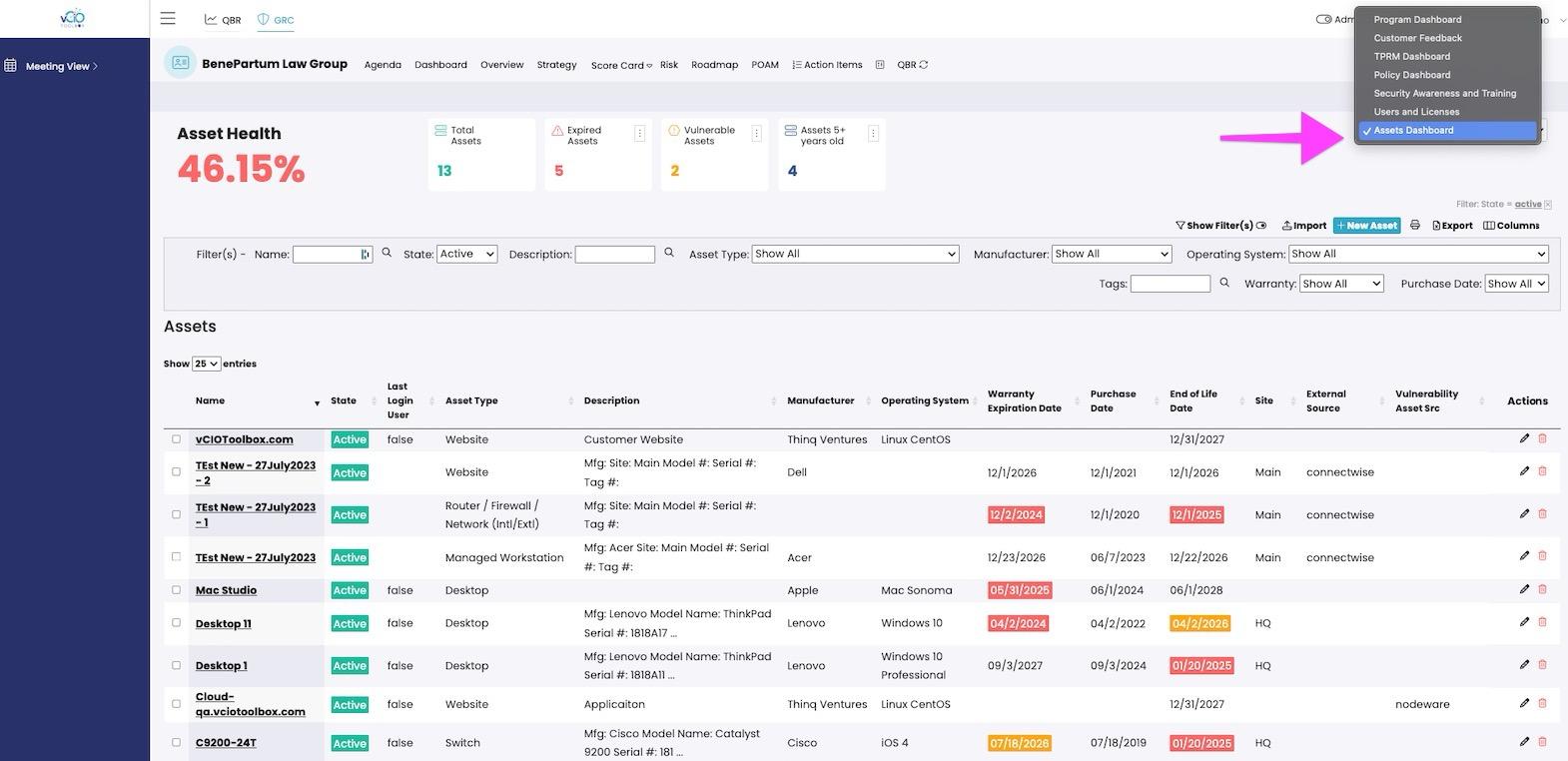Check the vCIOToolbox.com row checkbox
The width and height of the screenshot is (1568, 761).
pyautogui.click(x=177, y=439)
